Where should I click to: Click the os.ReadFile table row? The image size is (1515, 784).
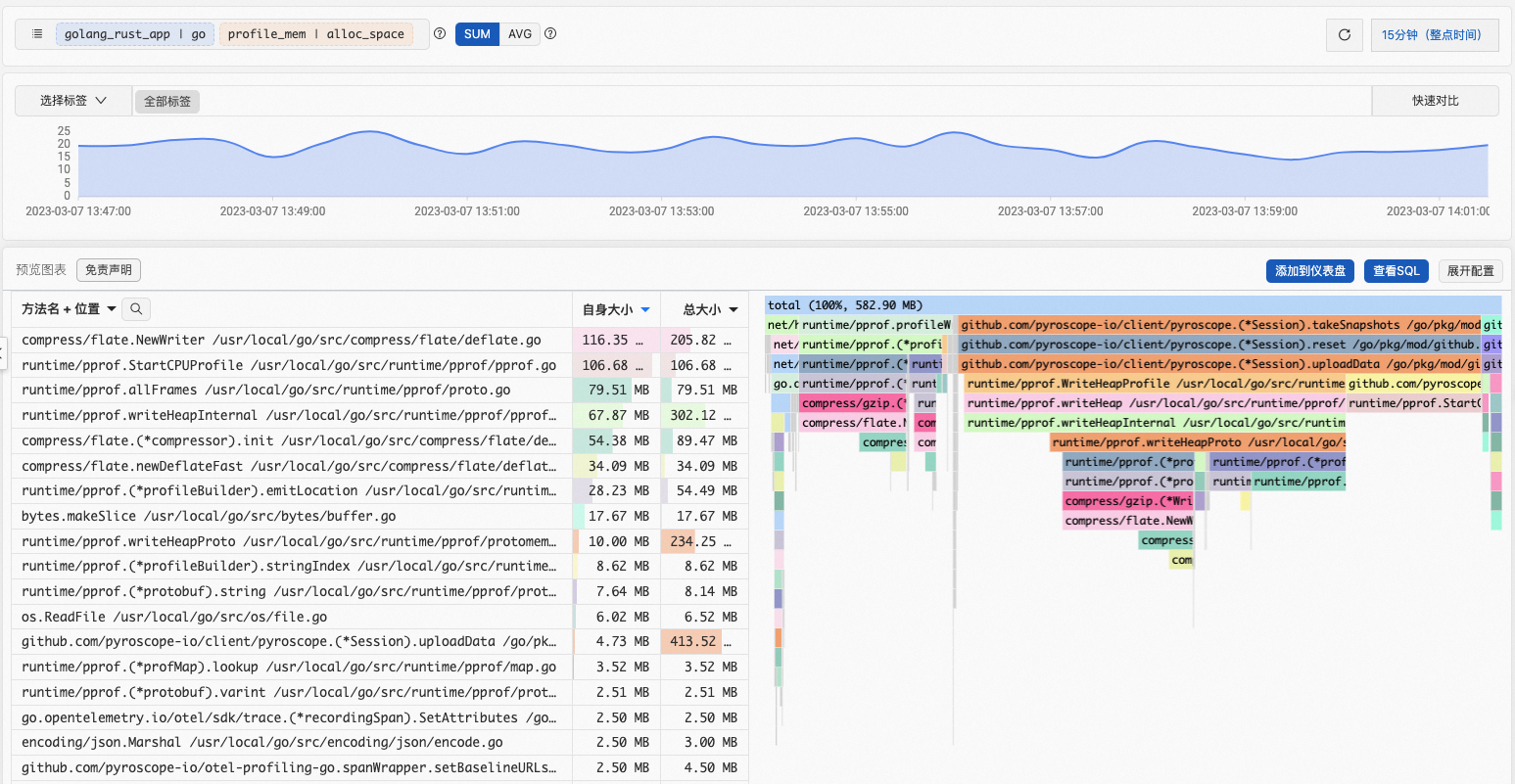click(380, 618)
